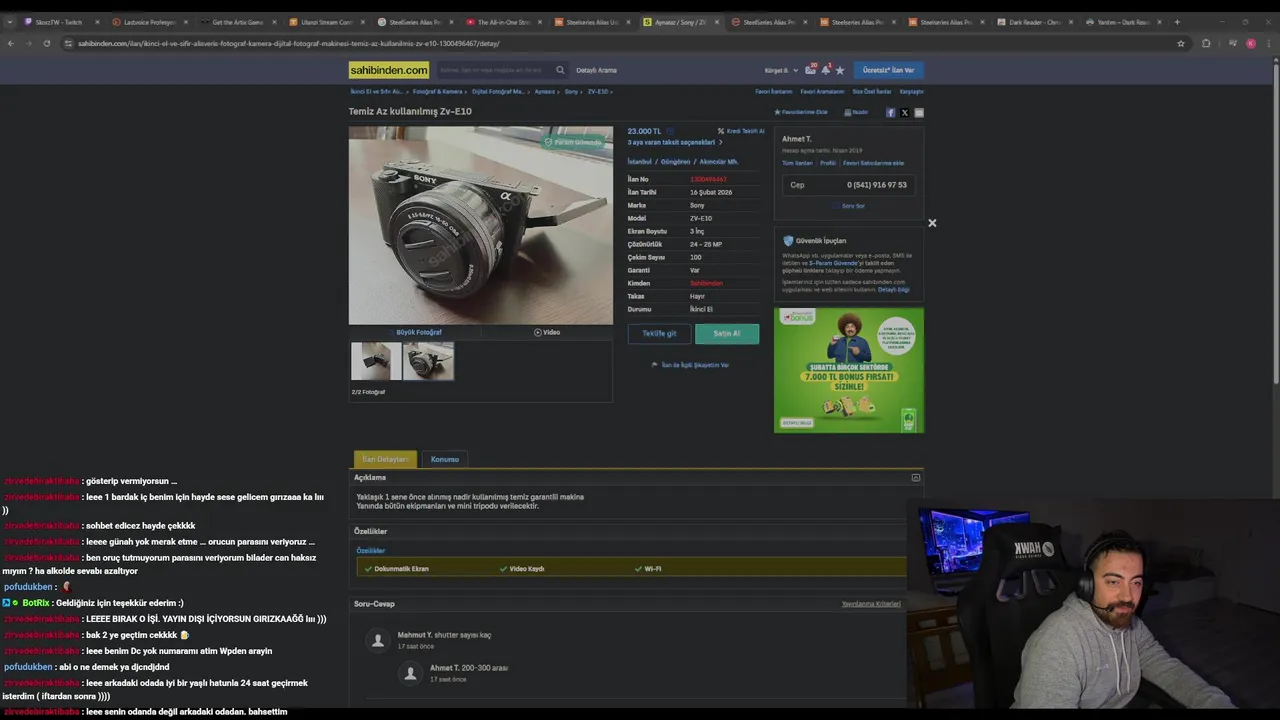Play the listing video
The image size is (1280, 720).
tap(547, 332)
